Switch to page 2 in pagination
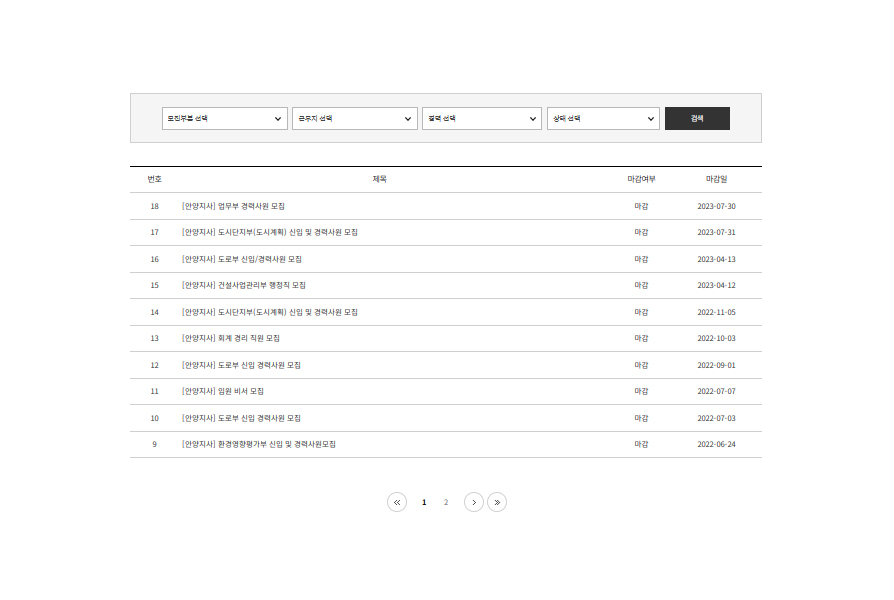Screen dimensions: 894x600 click(x=446, y=502)
